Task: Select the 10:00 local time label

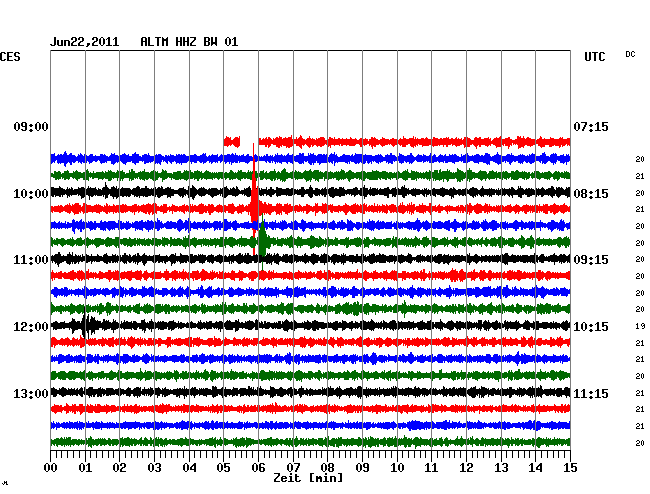Action: pos(31,194)
